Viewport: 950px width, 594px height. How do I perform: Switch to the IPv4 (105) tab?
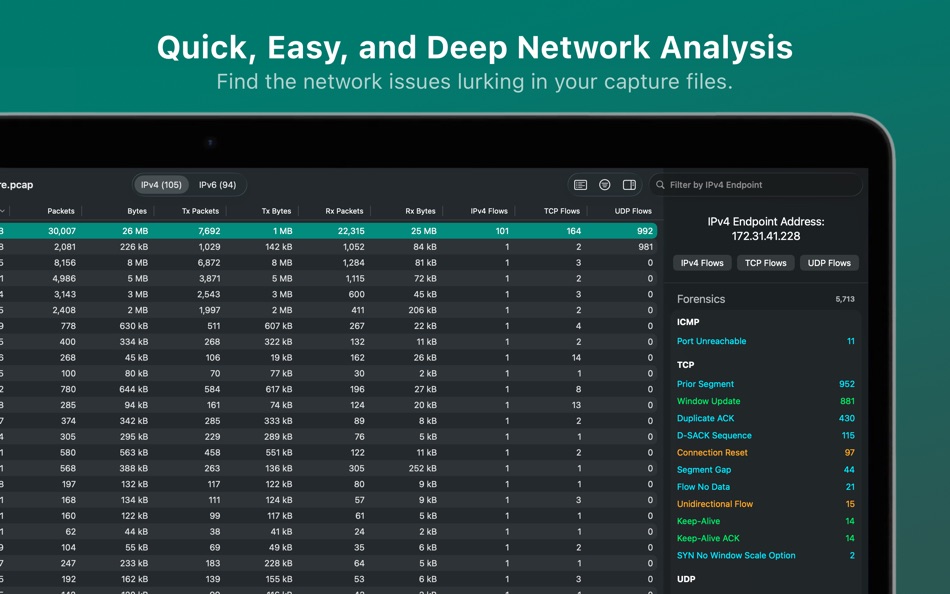pyautogui.click(x=161, y=185)
